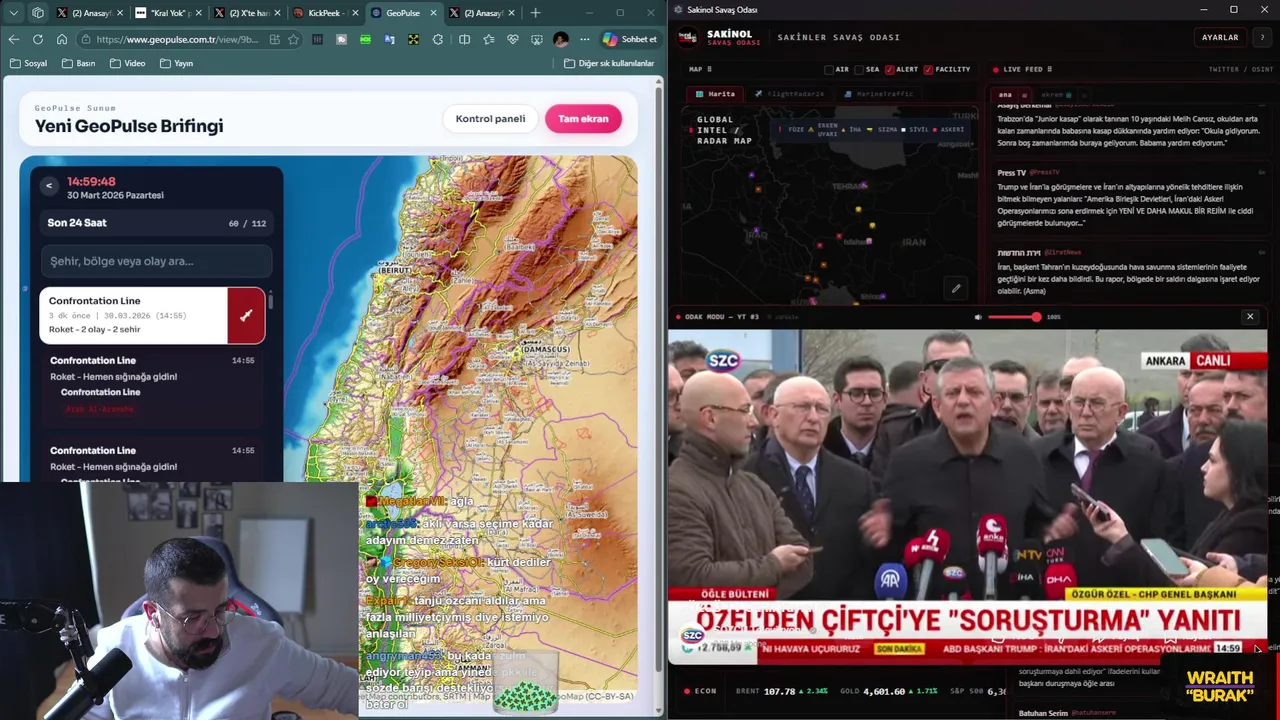
Task: Click the GOLD 4,601.60 ticker value
Action: [x=885, y=691]
